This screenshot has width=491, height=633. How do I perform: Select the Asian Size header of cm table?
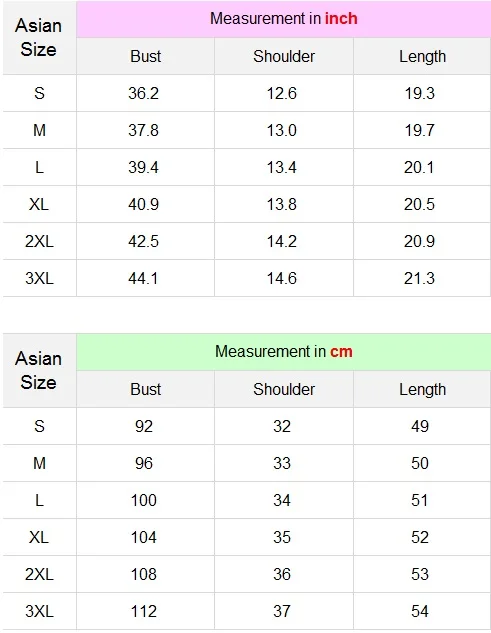click(x=38, y=370)
